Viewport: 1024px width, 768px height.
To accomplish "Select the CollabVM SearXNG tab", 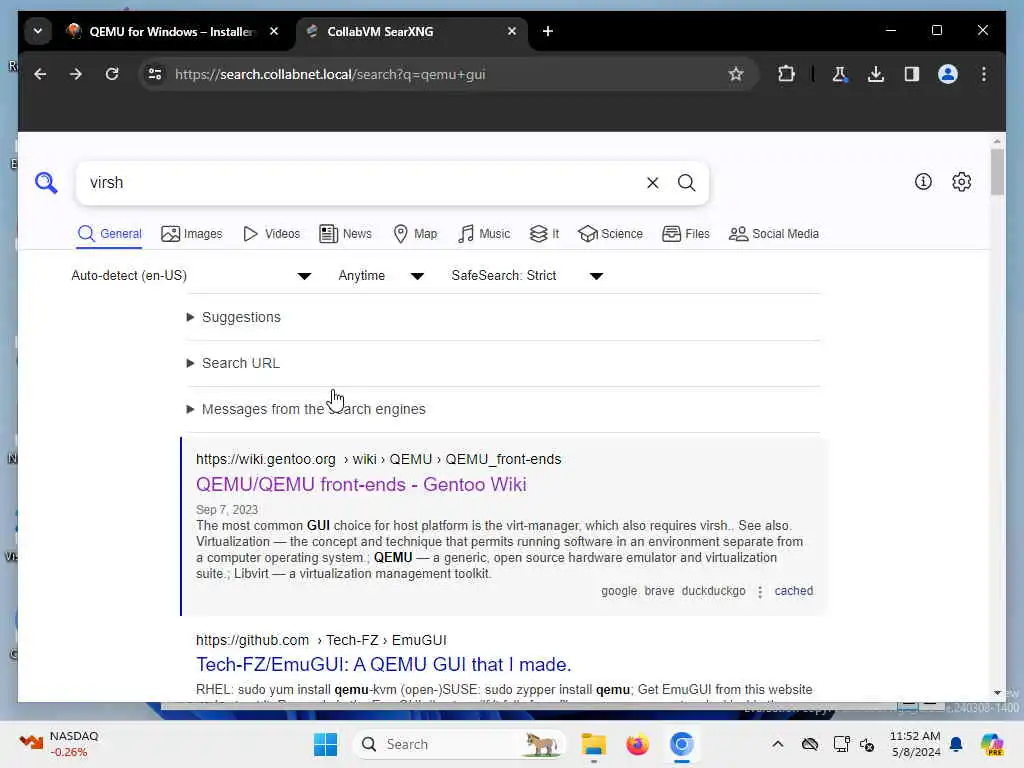I will click(x=411, y=31).
